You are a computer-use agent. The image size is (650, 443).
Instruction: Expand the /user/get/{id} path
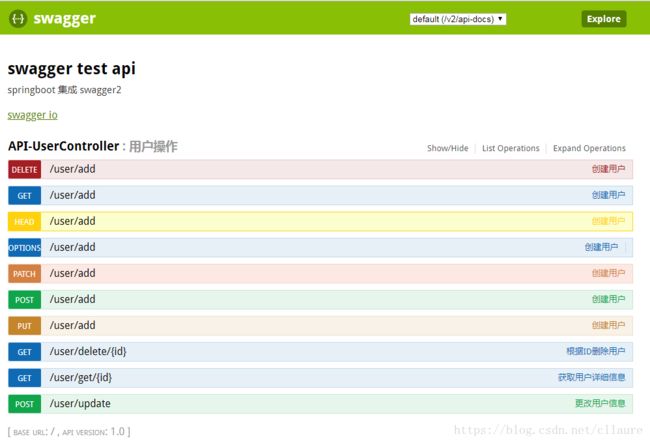point(81,378)
